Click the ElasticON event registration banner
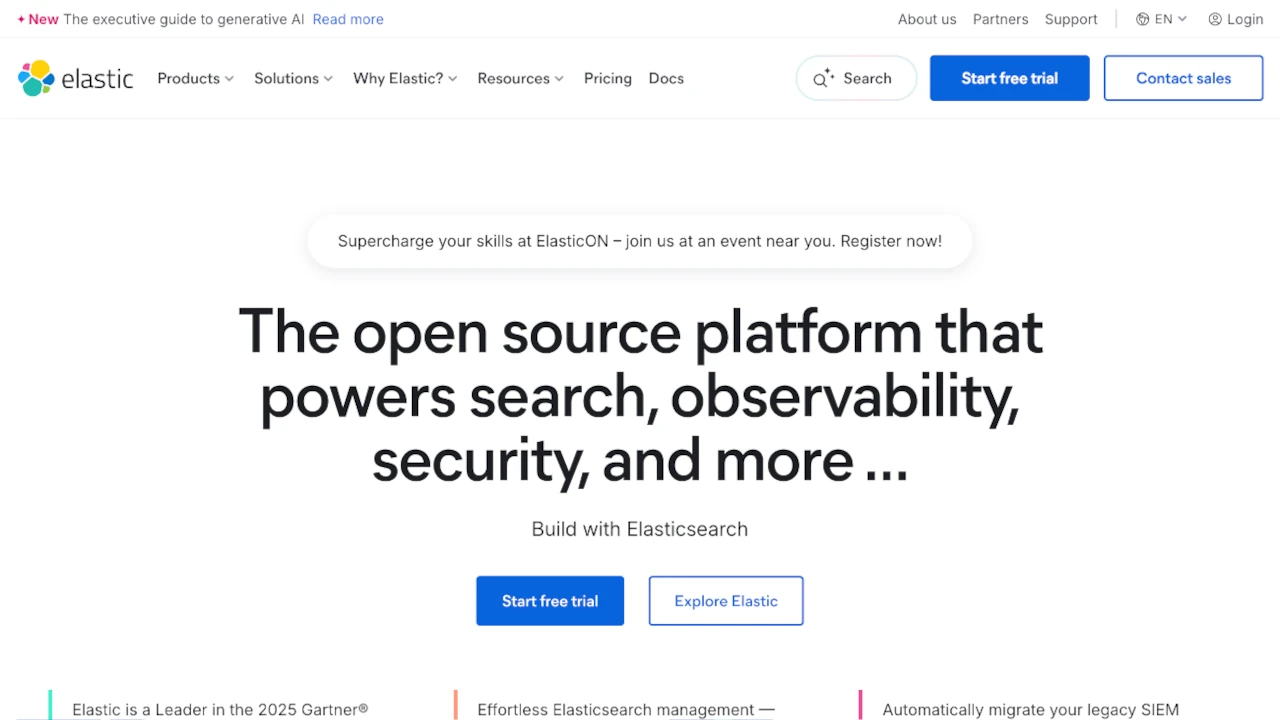 [639, 241]
